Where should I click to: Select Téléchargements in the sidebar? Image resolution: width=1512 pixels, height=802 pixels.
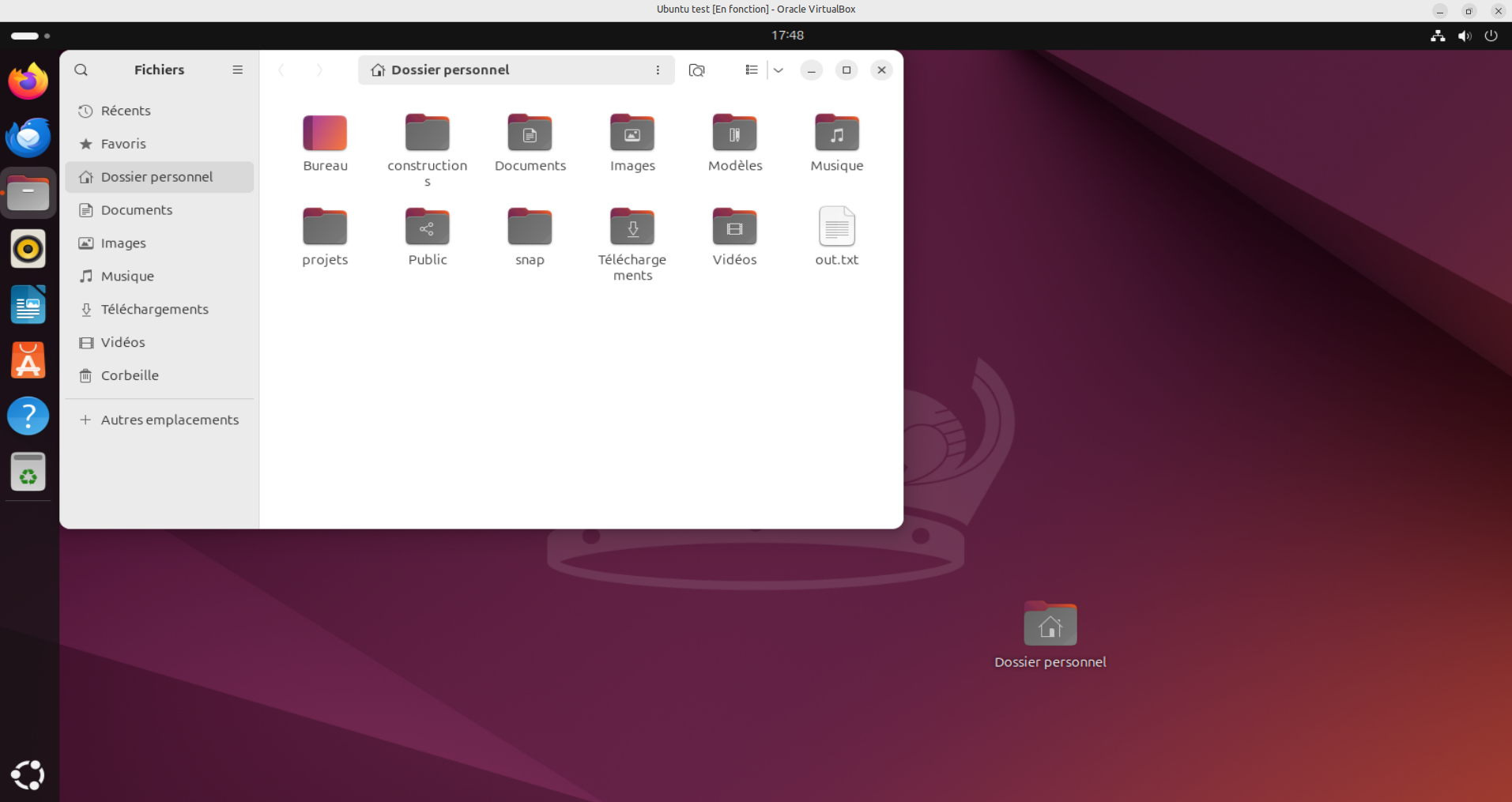pos(154,309)
